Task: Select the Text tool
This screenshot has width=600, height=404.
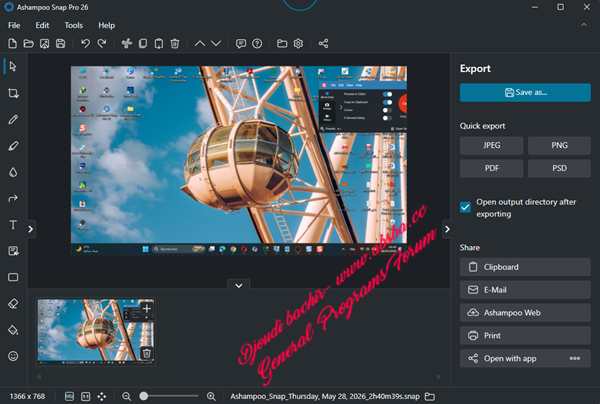Action: pyautogui.click(x=13, y=225)
